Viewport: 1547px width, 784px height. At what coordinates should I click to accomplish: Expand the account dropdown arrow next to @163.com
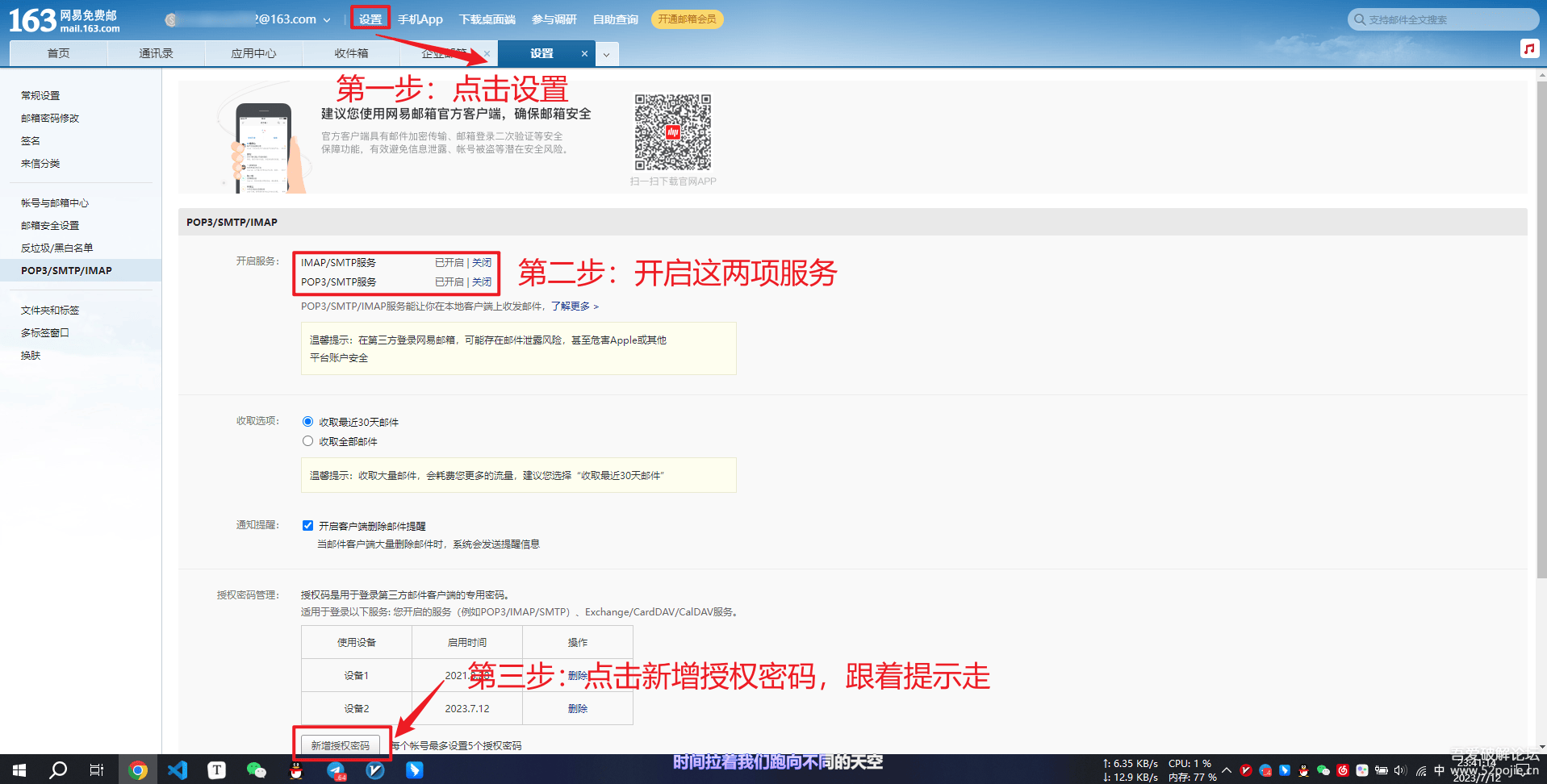[327, 20]
